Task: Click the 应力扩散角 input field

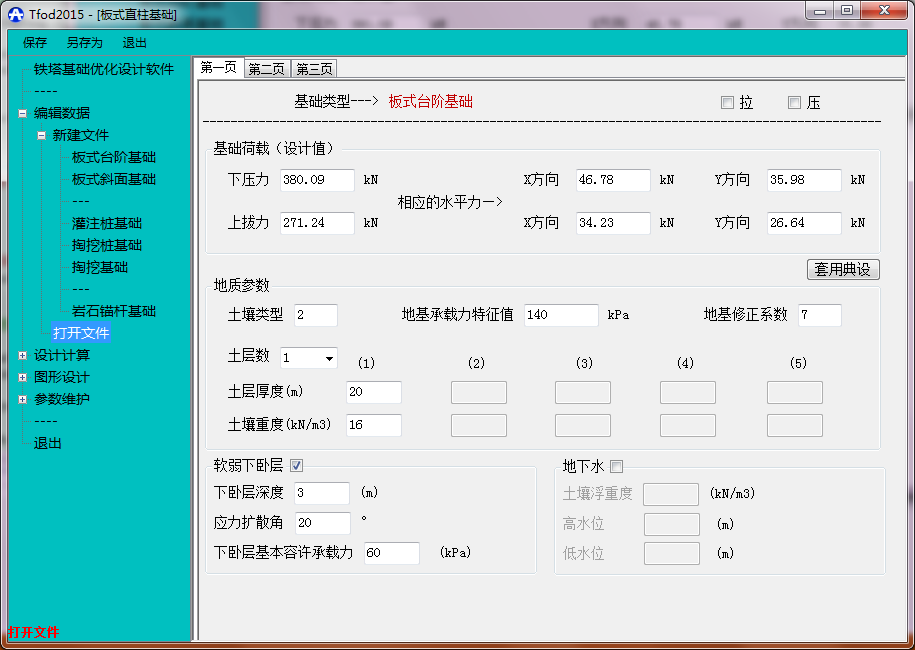Action: point(323,523)
